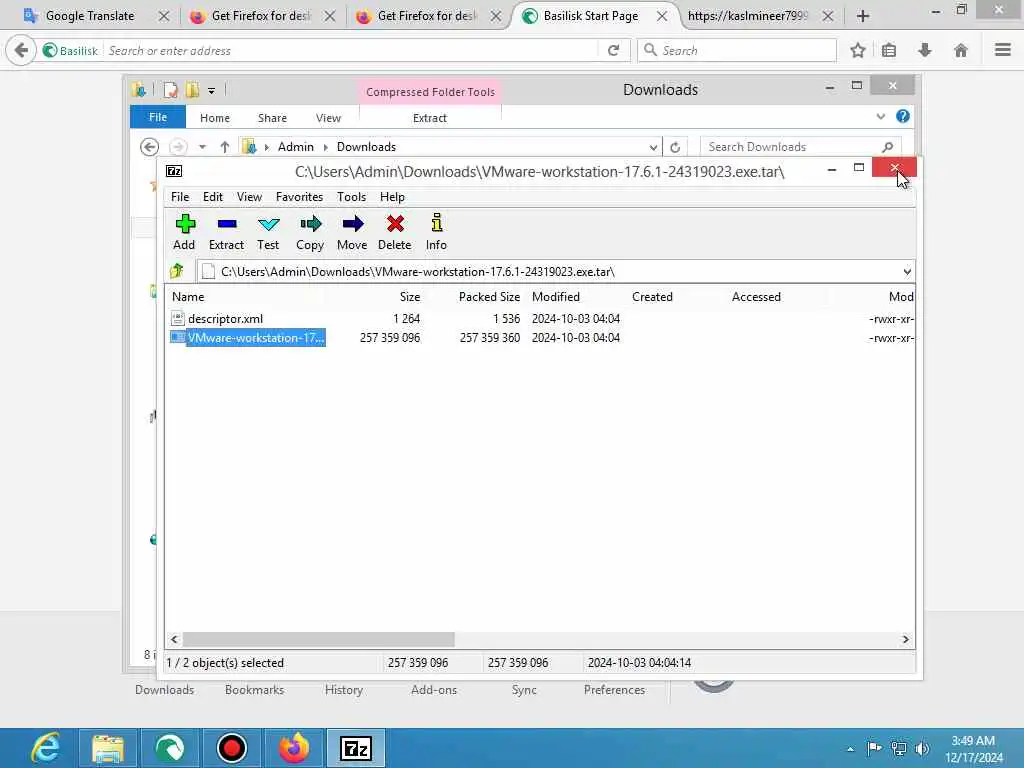Expand the Explorer ribbon chevron

click(880, 116)
